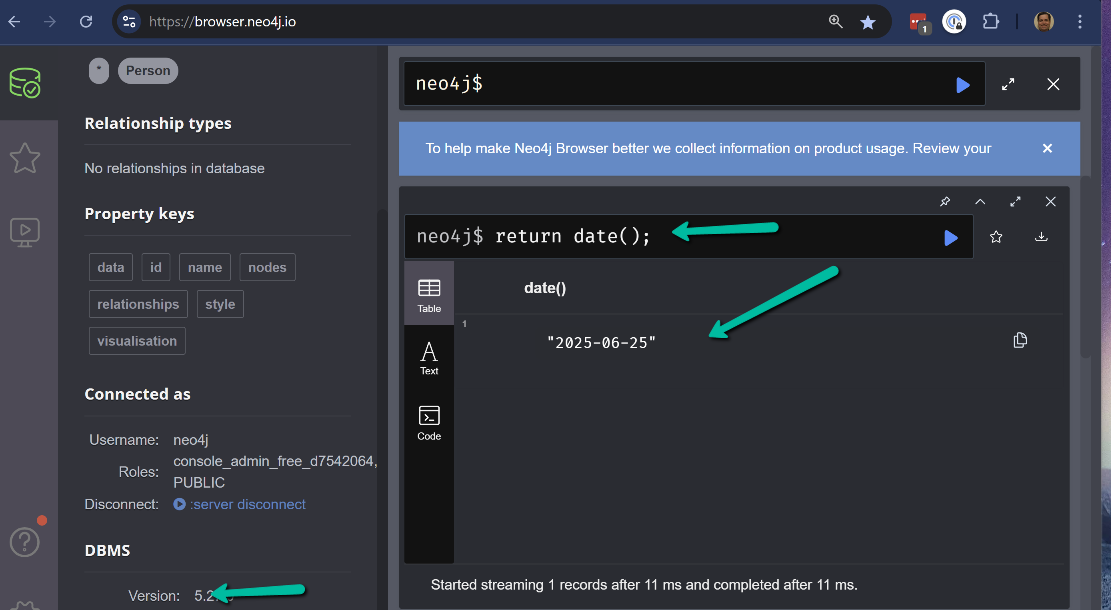This screenshot has height=610, width=1111.
Task: Open the zoom magnifier in address bar
Action: point(836,22)
